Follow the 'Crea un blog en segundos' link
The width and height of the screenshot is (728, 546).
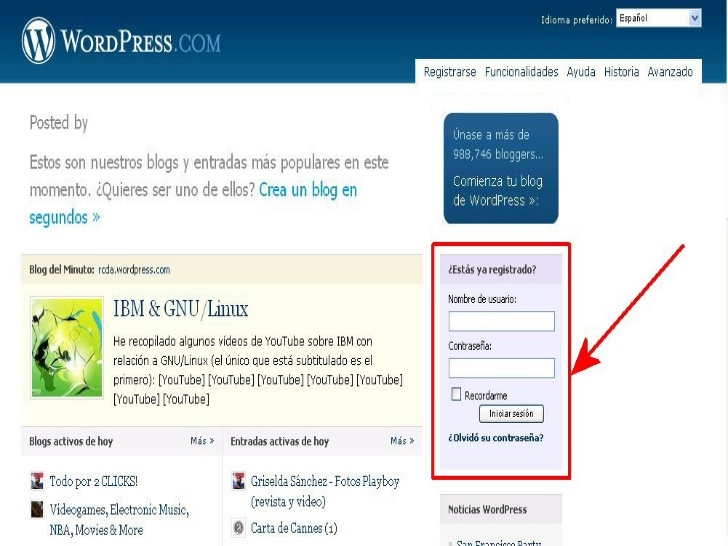click(193, 203)
